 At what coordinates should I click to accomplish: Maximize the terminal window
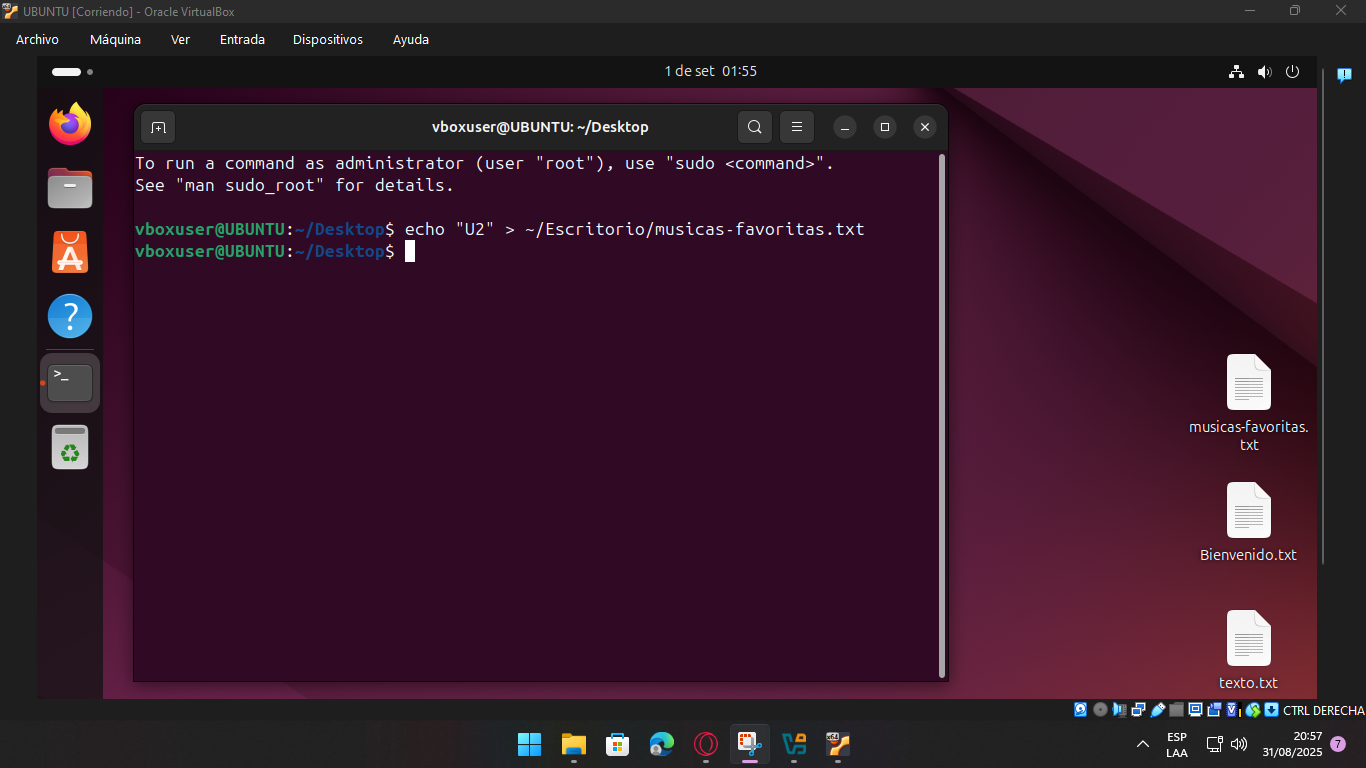[x=885, y=127]
